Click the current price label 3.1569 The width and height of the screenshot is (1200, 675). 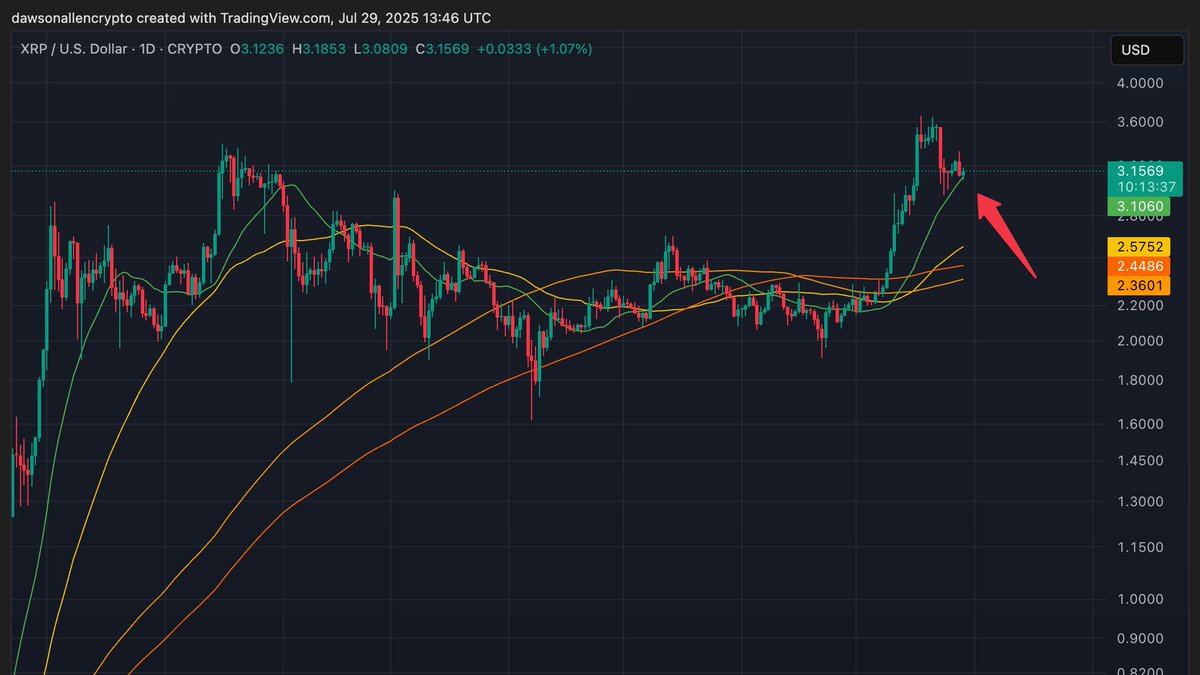pos(1141,172)
